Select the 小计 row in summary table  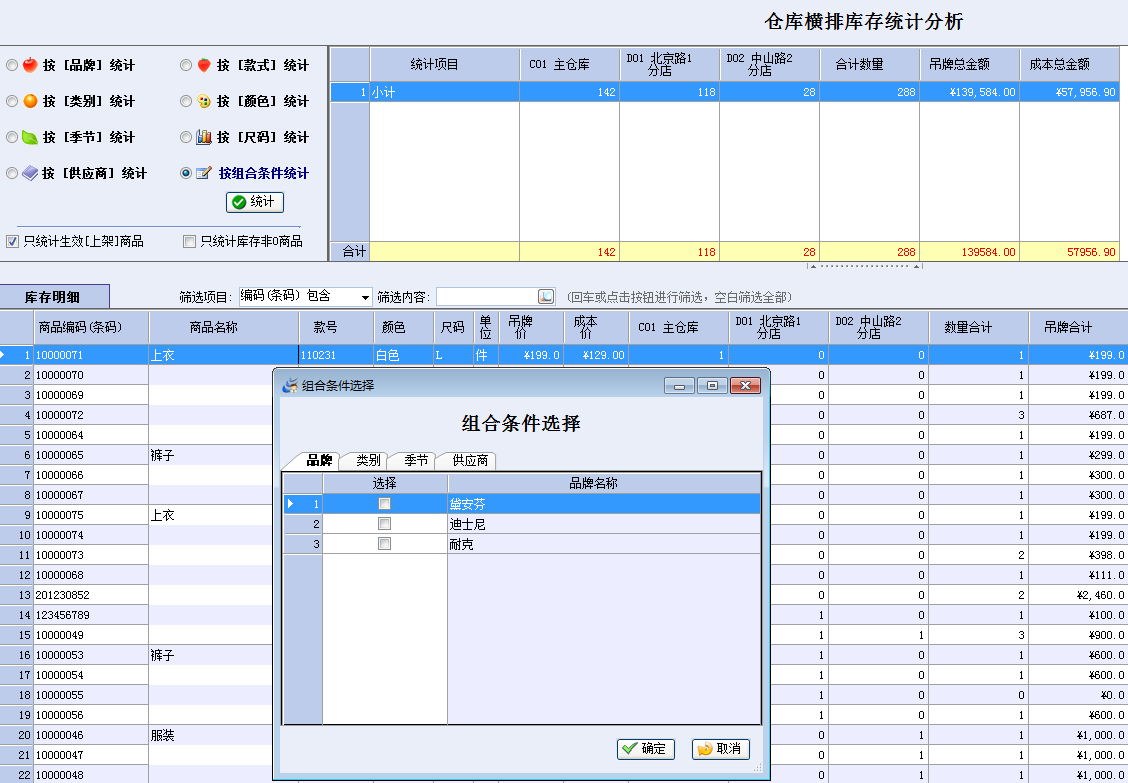[x=724, y=92]
